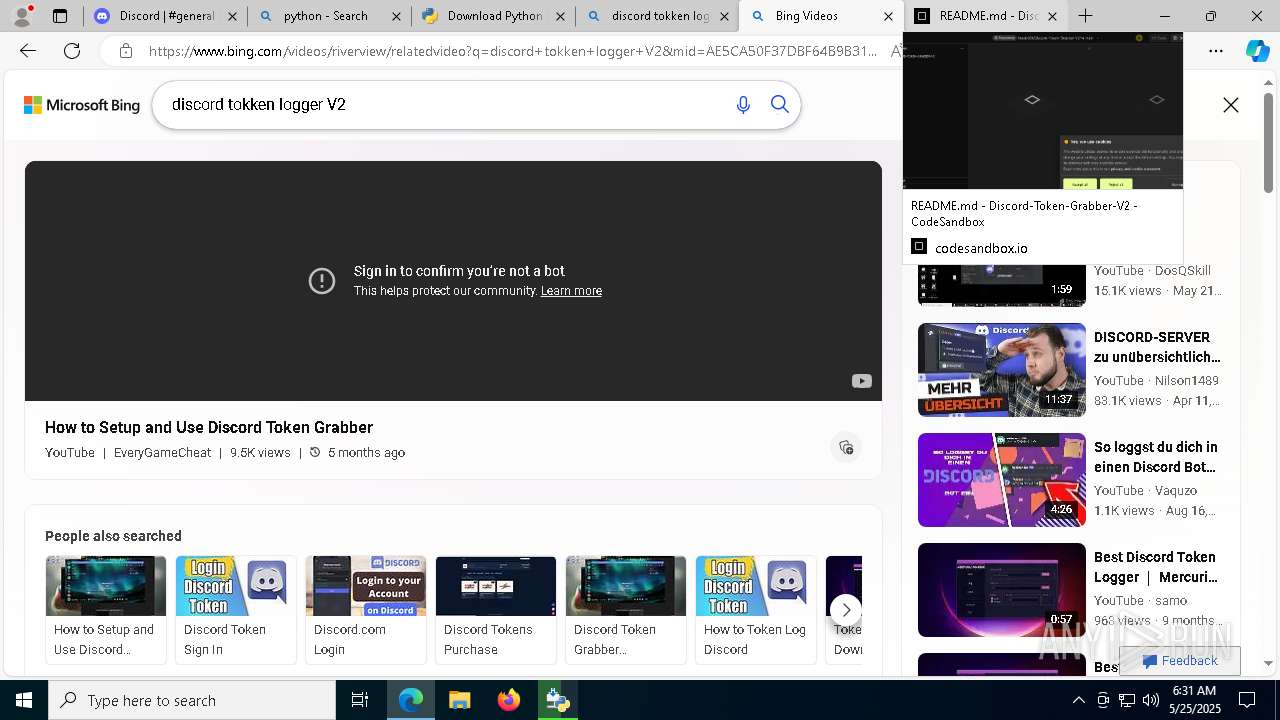Show hidden system tray icons
Screen dimensions: 1280x720
[x=1079, y=700]
